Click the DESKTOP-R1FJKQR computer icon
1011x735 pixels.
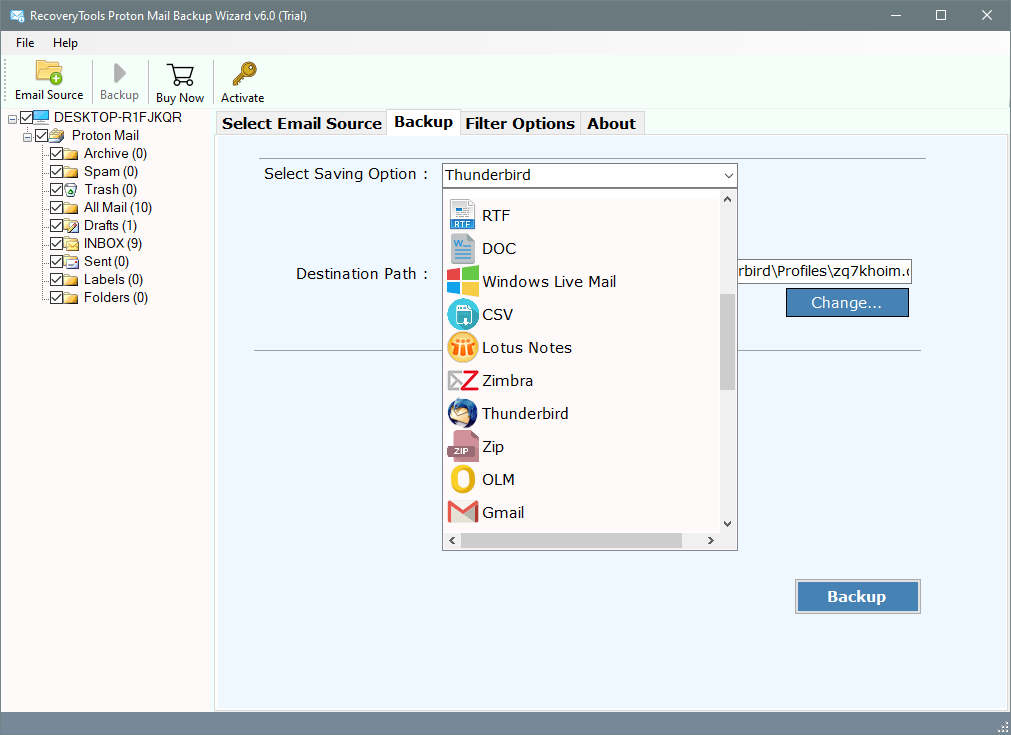click(41, 117)
